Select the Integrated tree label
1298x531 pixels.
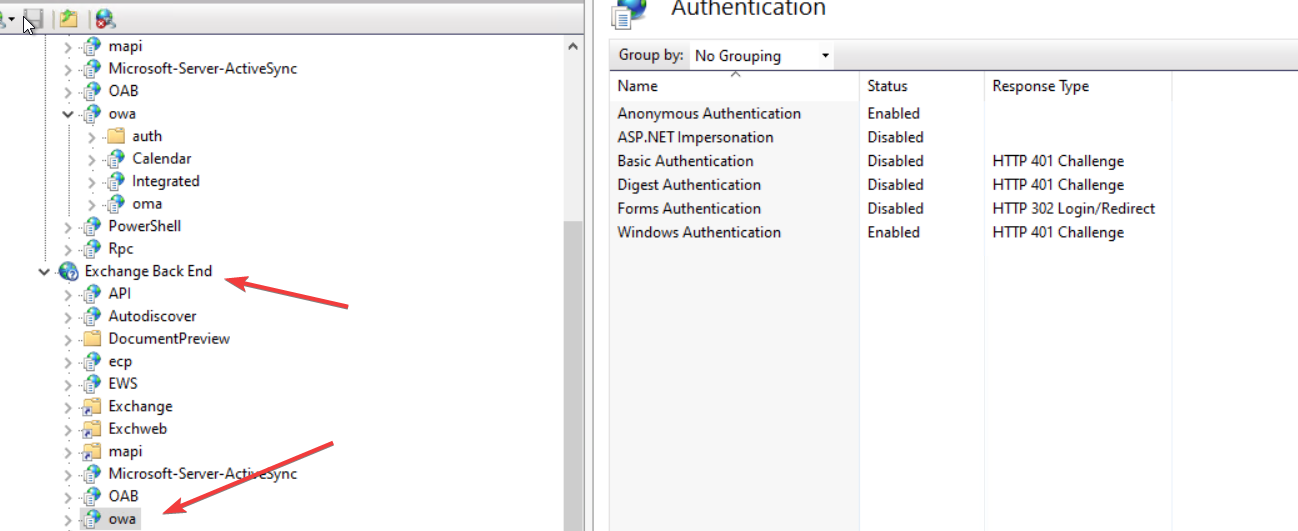pyautogui.click(x=166, y=181)
